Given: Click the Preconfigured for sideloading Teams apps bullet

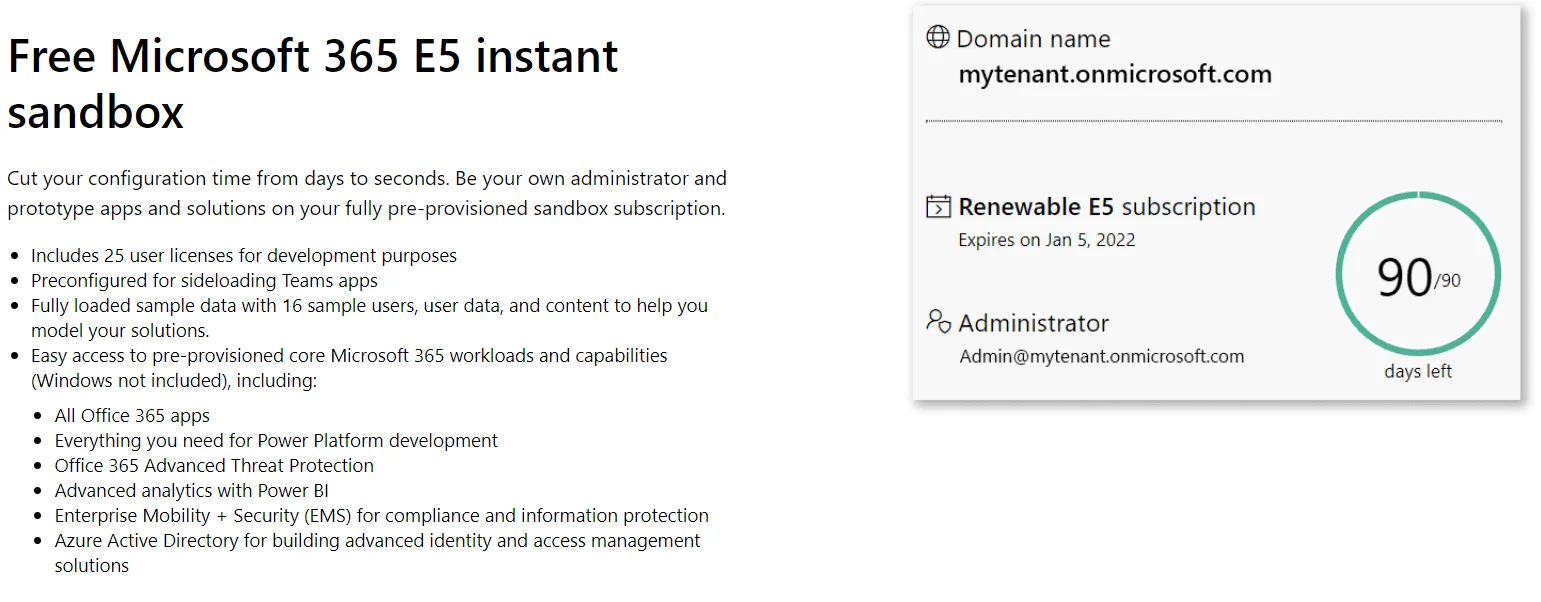Looking at the screenshot, I should pos(204,281).
